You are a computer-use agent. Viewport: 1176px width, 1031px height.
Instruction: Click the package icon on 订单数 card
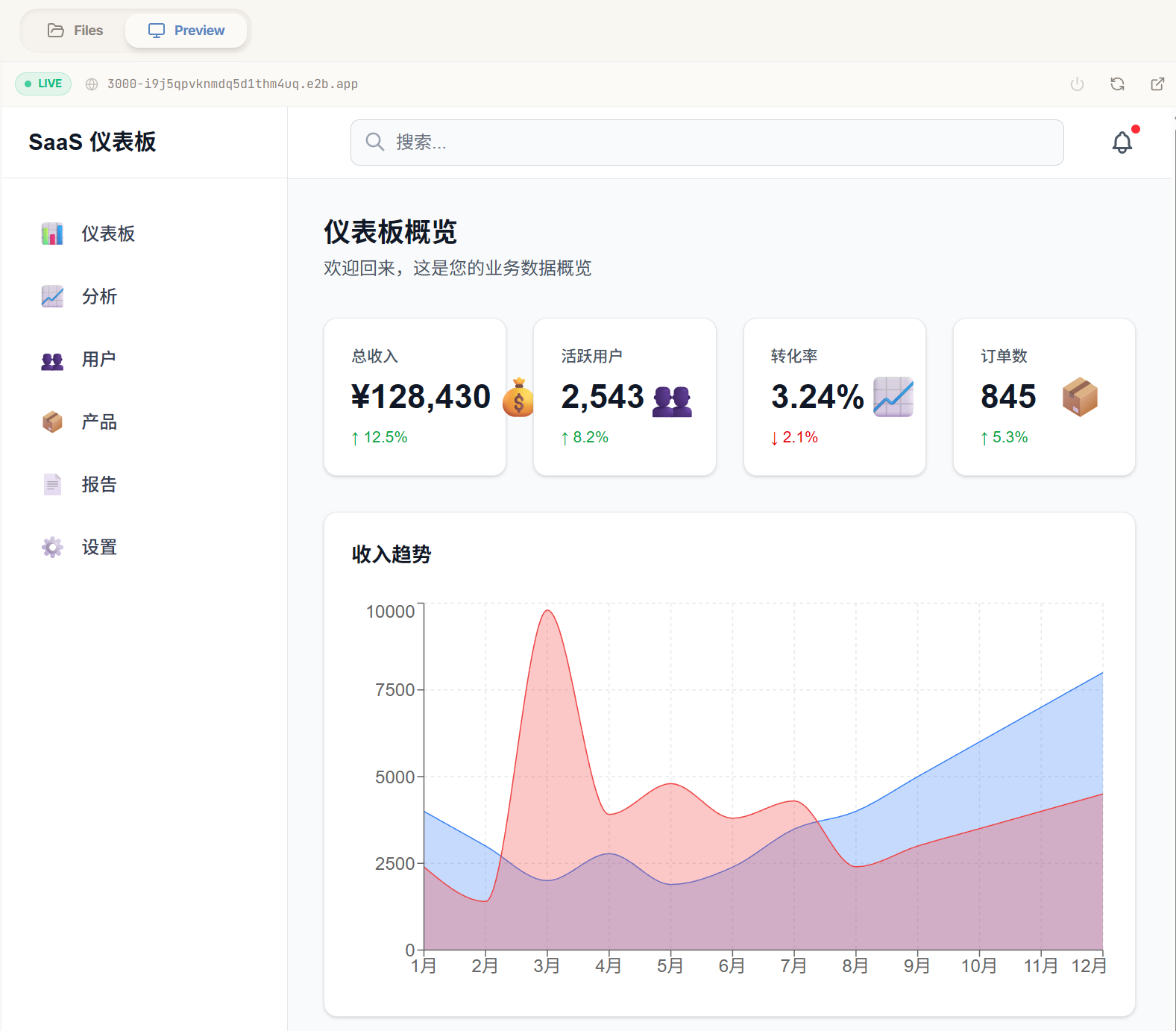pos(1079,397)
